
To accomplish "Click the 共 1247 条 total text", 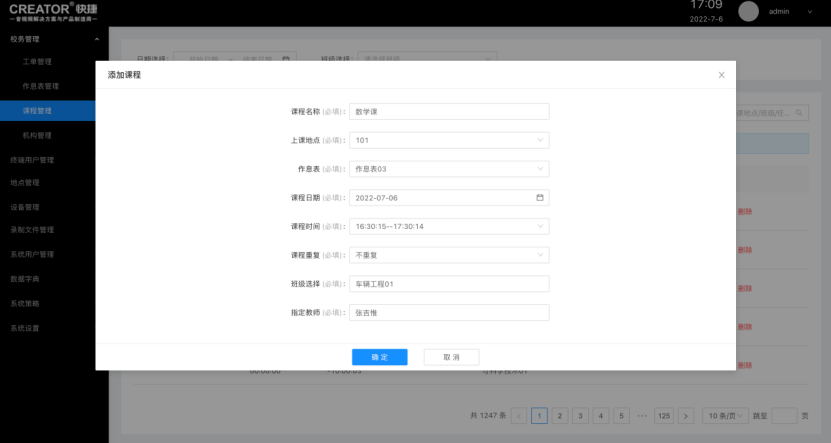I will point(488,415).
